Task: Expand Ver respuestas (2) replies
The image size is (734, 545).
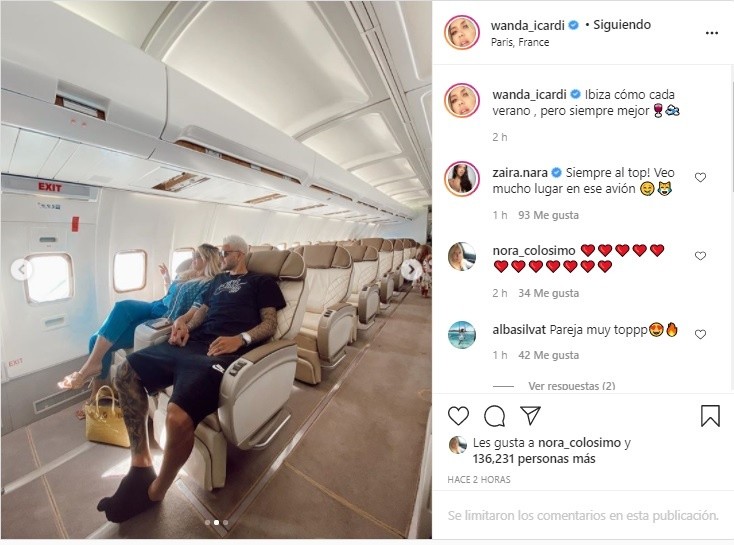Action: coord(572,386)
